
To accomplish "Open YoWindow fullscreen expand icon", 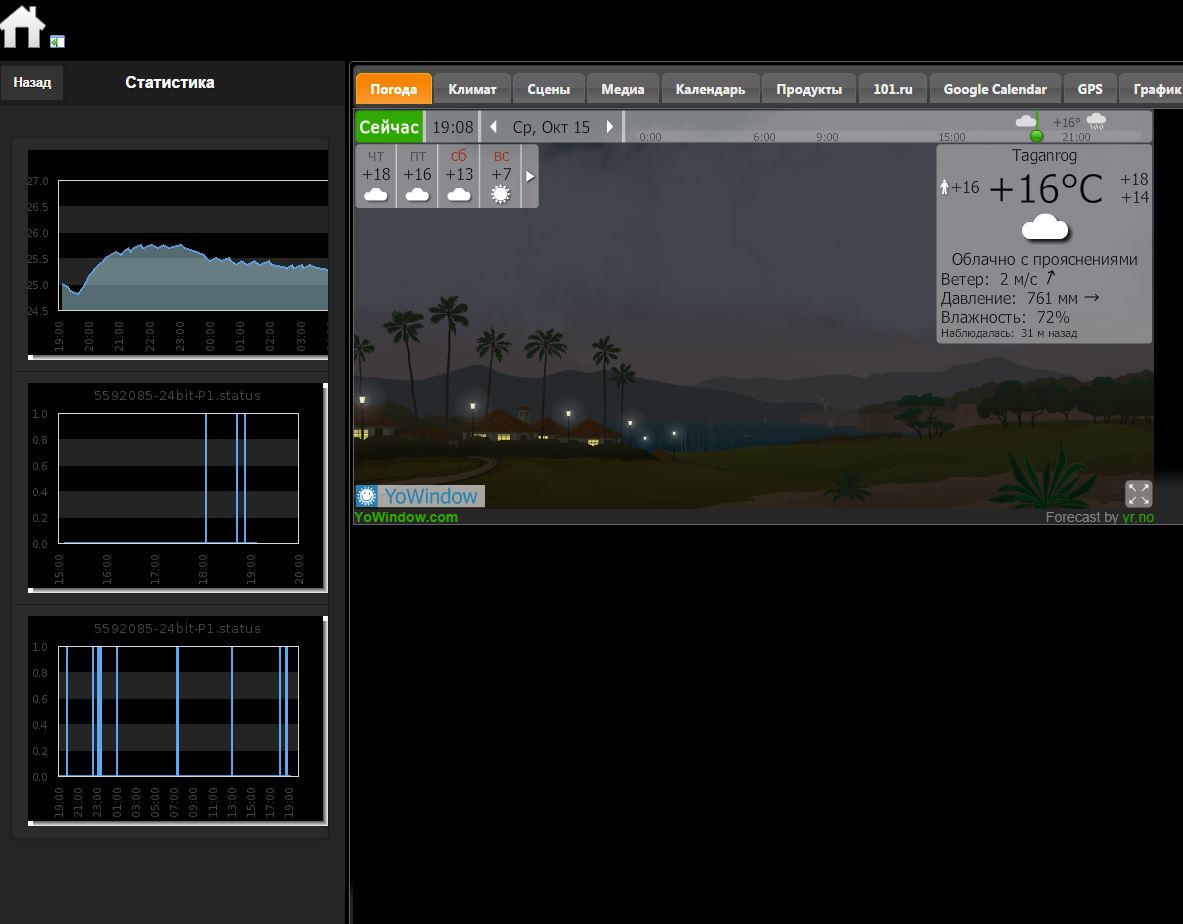I will [x=1138, y=494].
